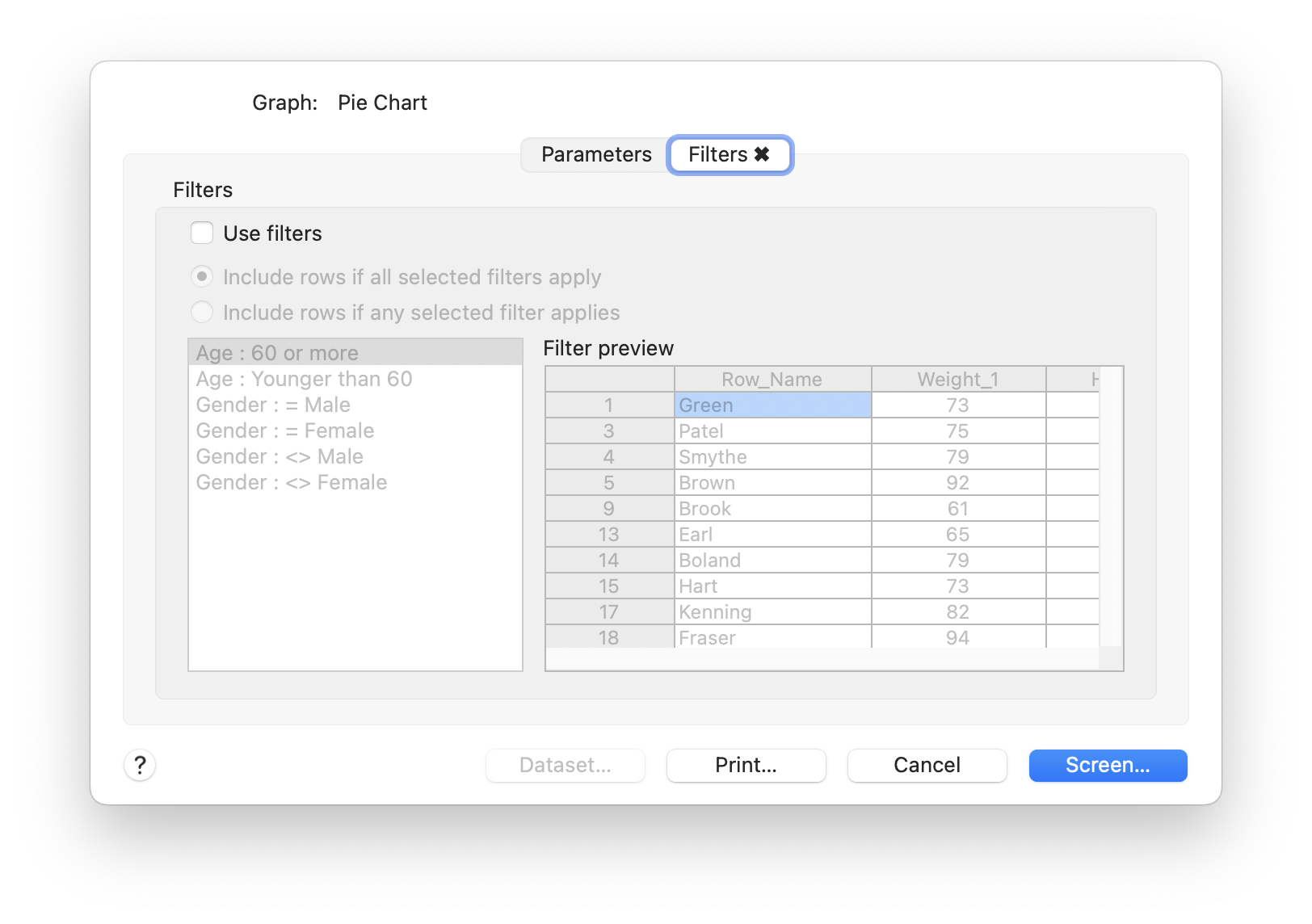Select 'Include rows if all selected filters apply'
Image resolution: width=1312 pixels, height=924 pixels.
point(202,276)
